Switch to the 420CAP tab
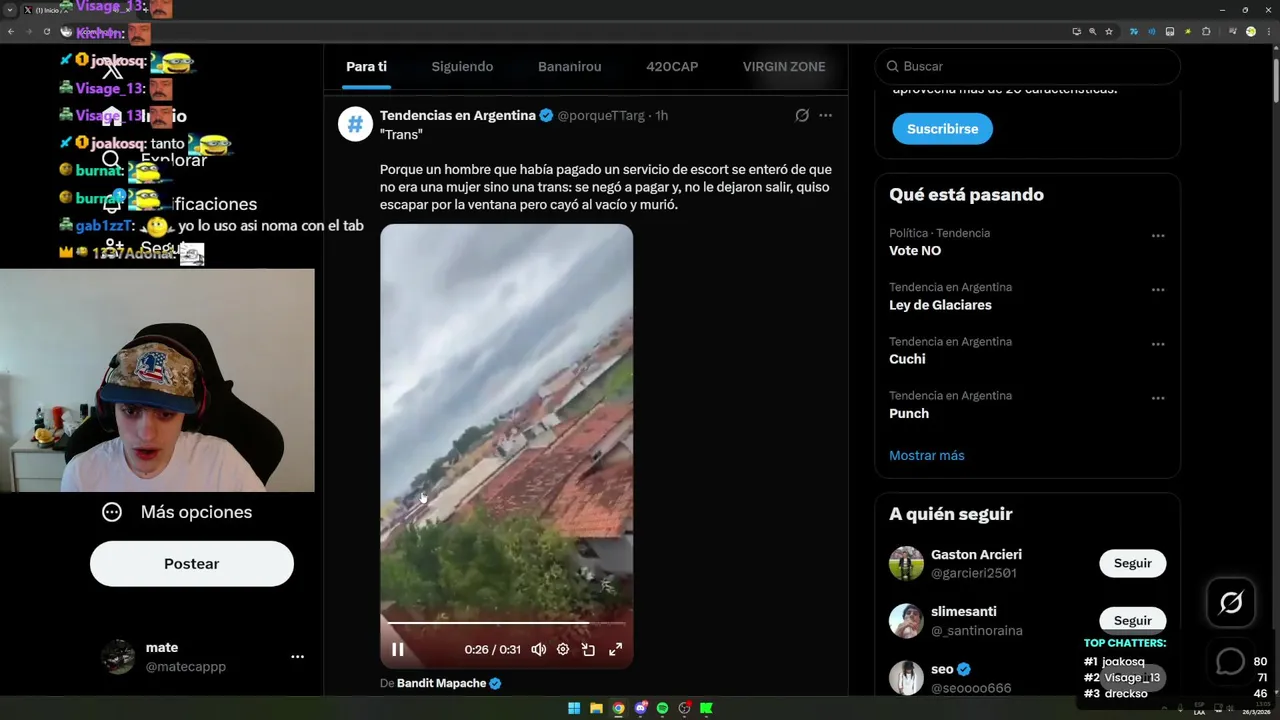This screenshot has height=720, width=1280. coord(672,67)
